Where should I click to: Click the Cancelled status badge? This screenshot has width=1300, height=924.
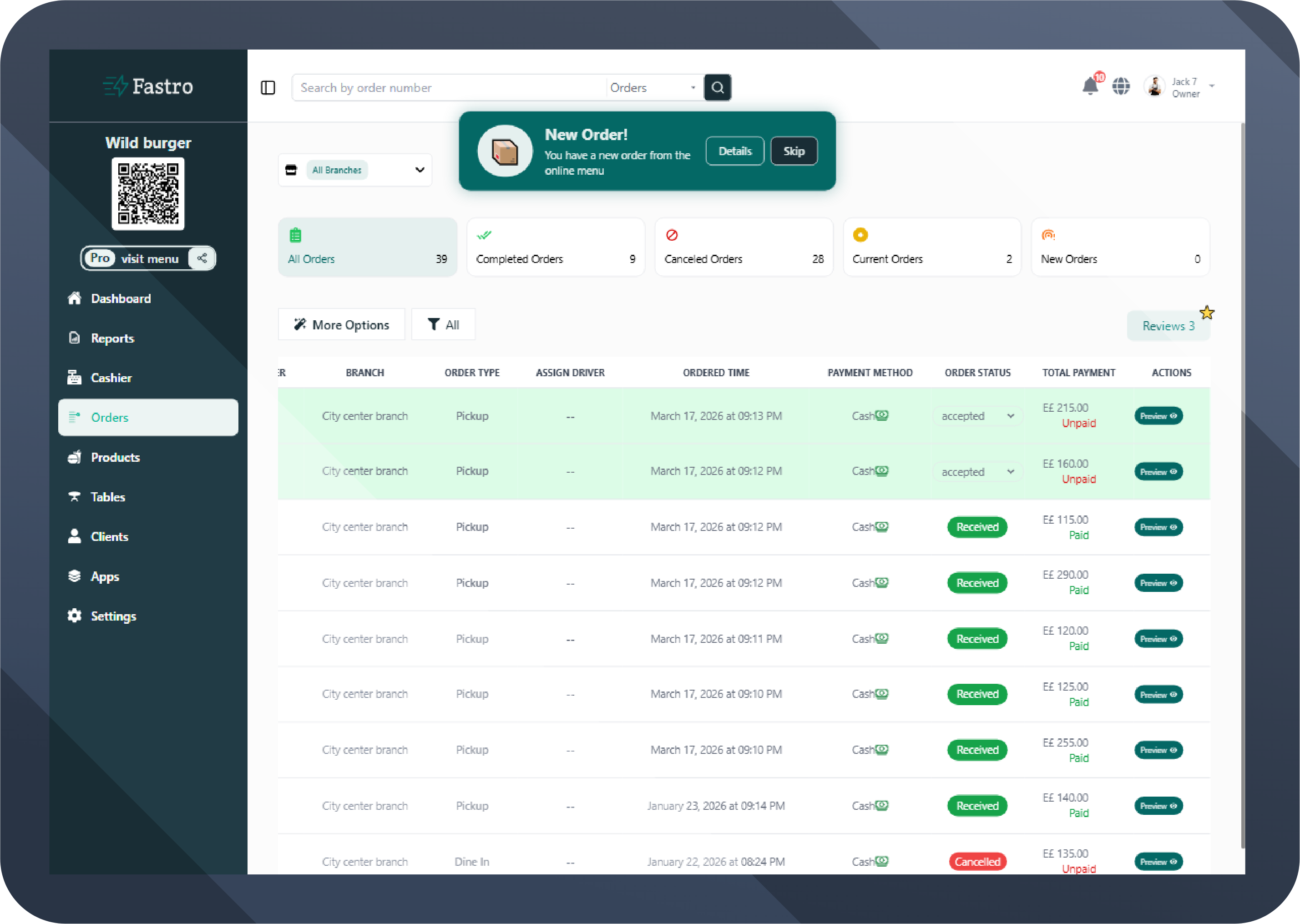pos(977,862)
